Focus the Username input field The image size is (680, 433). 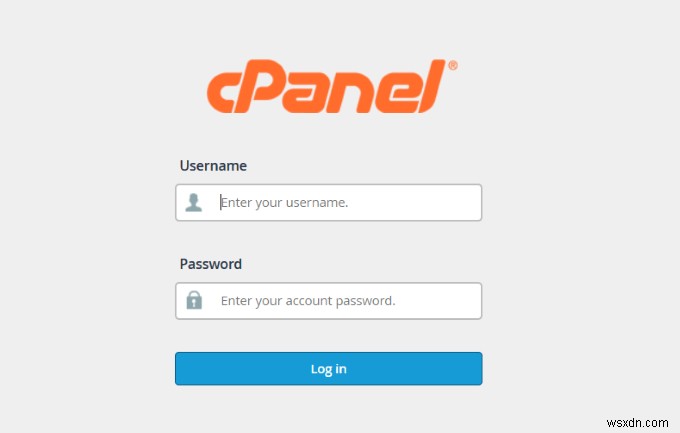pyautogui.click(x=345, y=202)
